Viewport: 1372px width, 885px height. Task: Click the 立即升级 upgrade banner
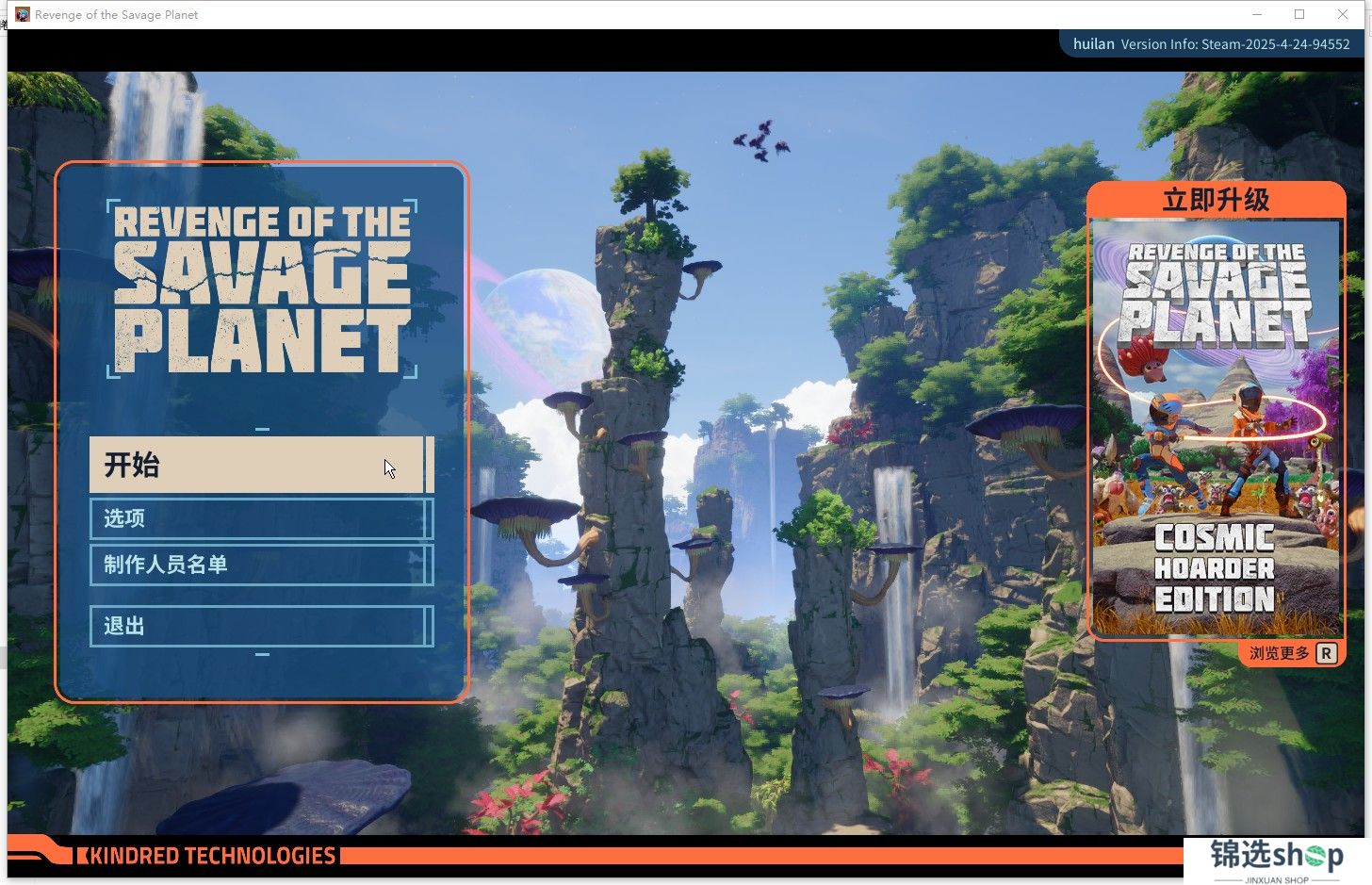tap(1216, 200)
